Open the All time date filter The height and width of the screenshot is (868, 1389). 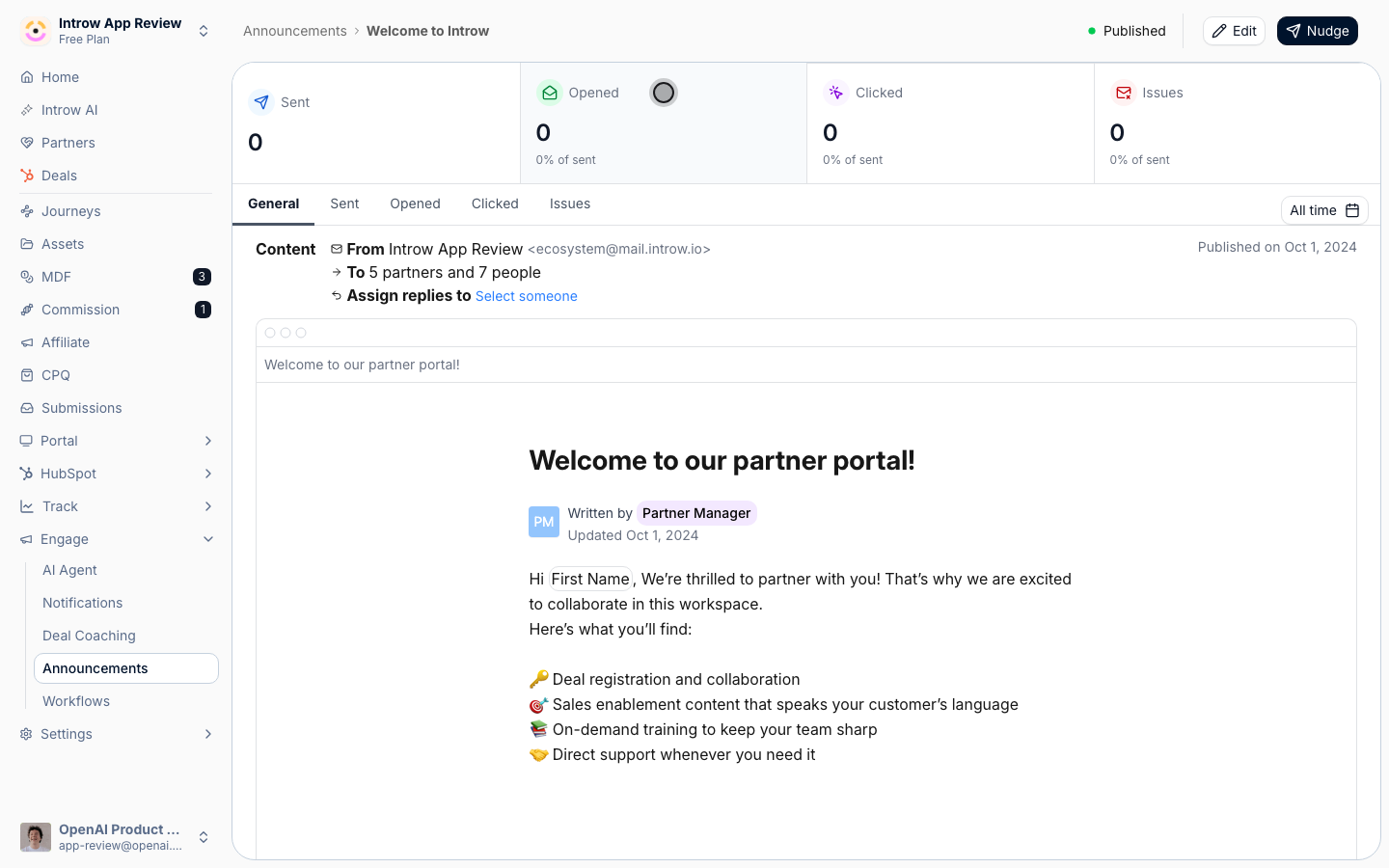pyautogui.click(x=1324, y=210)
